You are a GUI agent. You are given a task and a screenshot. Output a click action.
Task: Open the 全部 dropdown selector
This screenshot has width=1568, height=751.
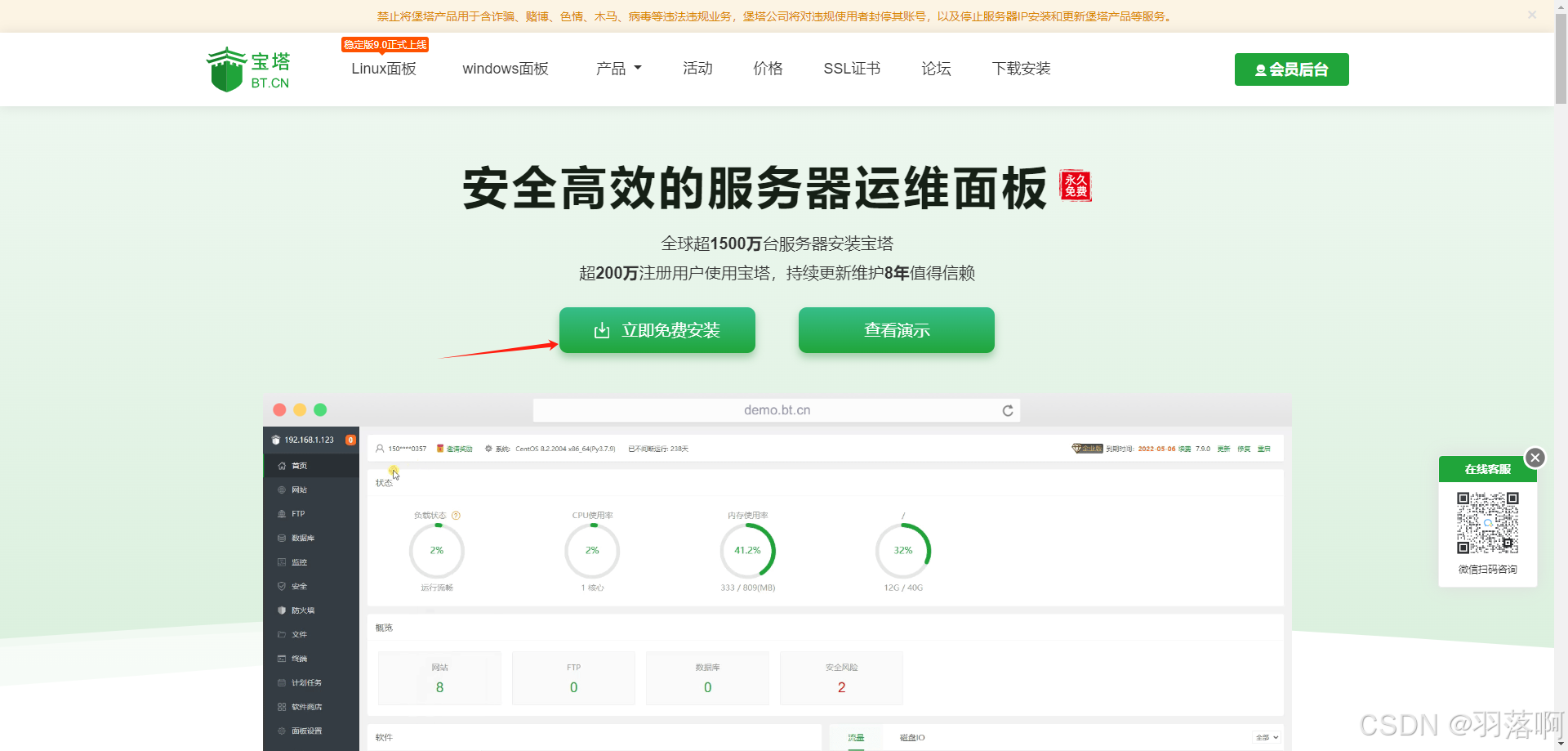[1267, 738]
